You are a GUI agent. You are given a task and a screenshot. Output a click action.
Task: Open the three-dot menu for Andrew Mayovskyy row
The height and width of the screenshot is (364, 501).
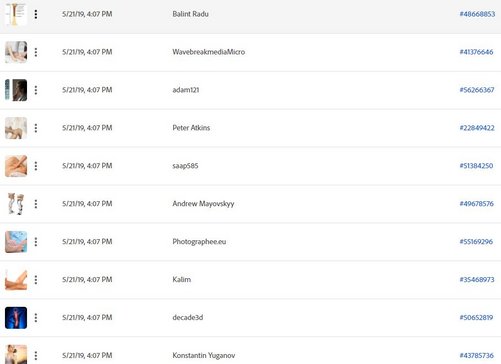click(x=36, y=204)
